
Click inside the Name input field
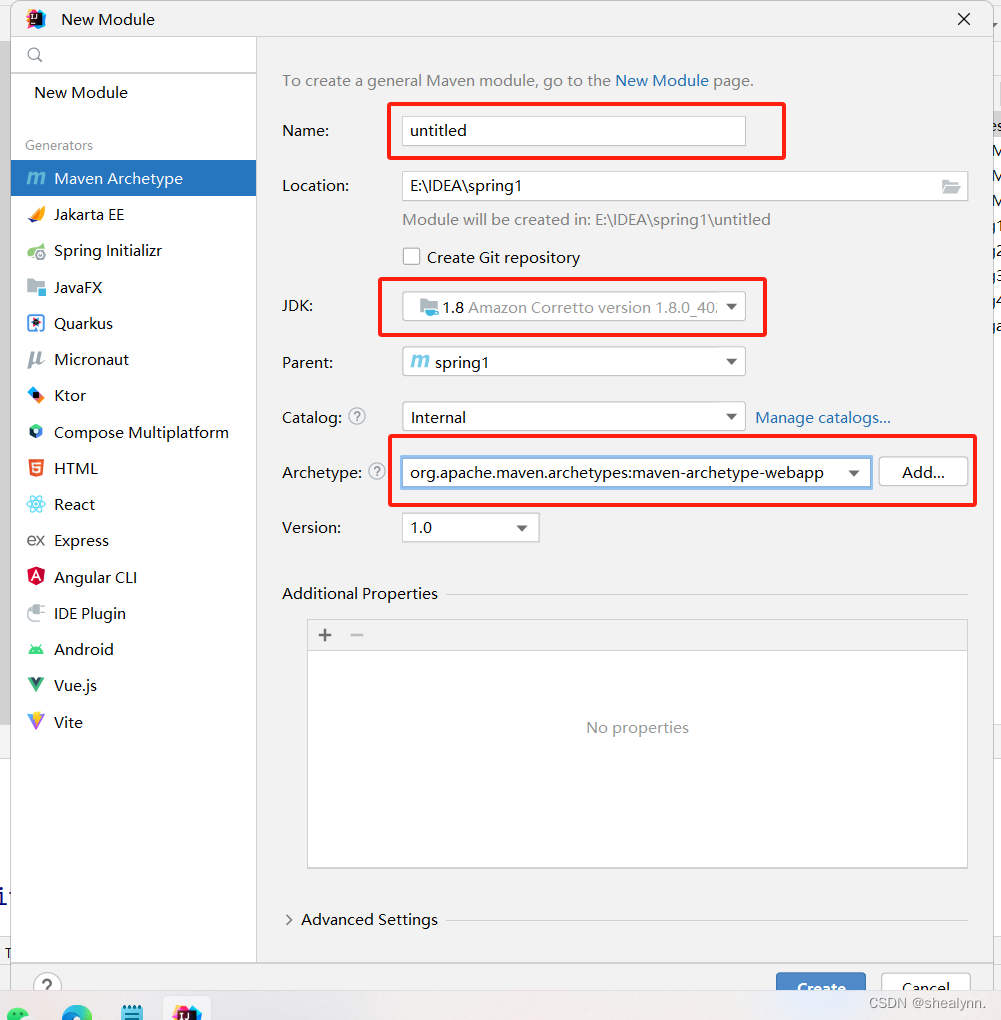570,130
